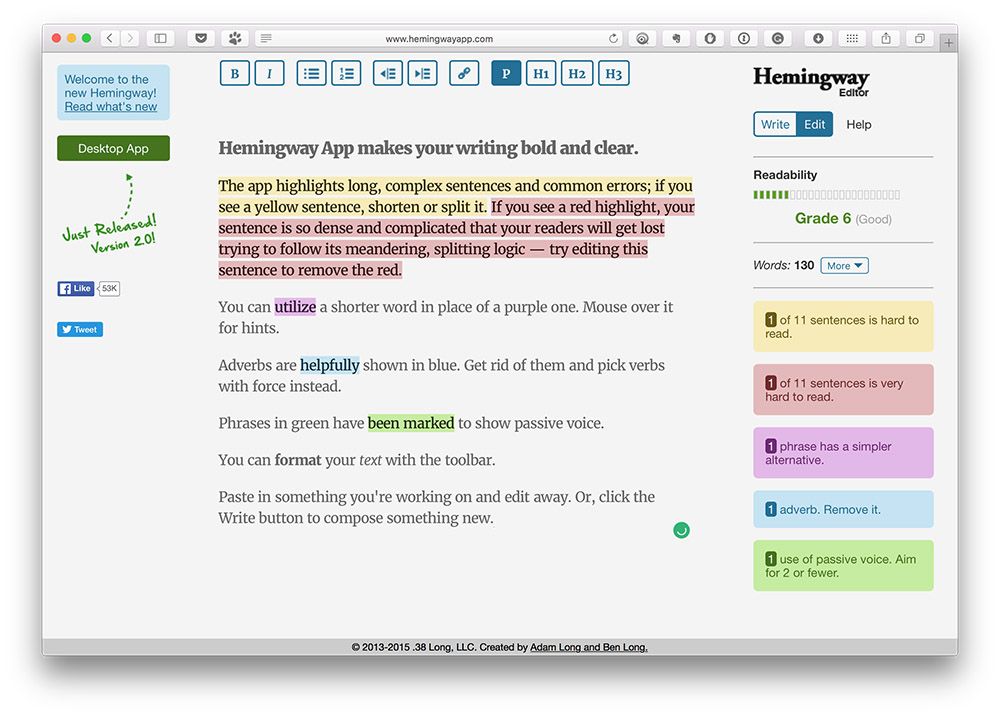
Task: Open the Safari share menu
Action: point(886,38)
